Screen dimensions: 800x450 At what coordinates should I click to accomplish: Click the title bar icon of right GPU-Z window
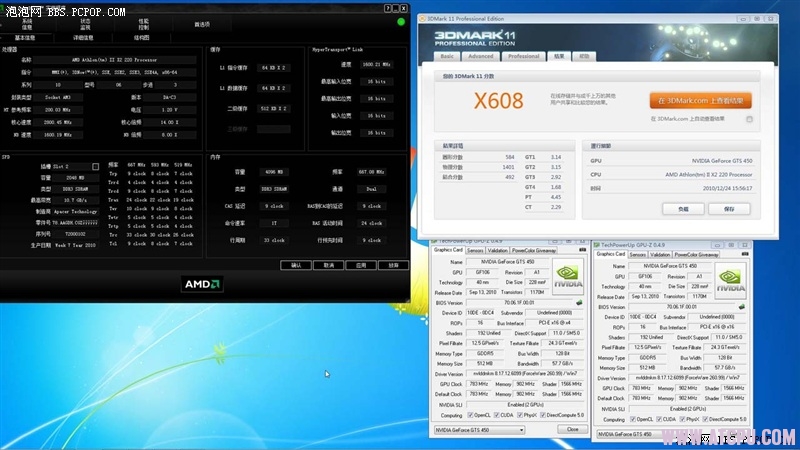pyautogui.click(x=596, y=245)
